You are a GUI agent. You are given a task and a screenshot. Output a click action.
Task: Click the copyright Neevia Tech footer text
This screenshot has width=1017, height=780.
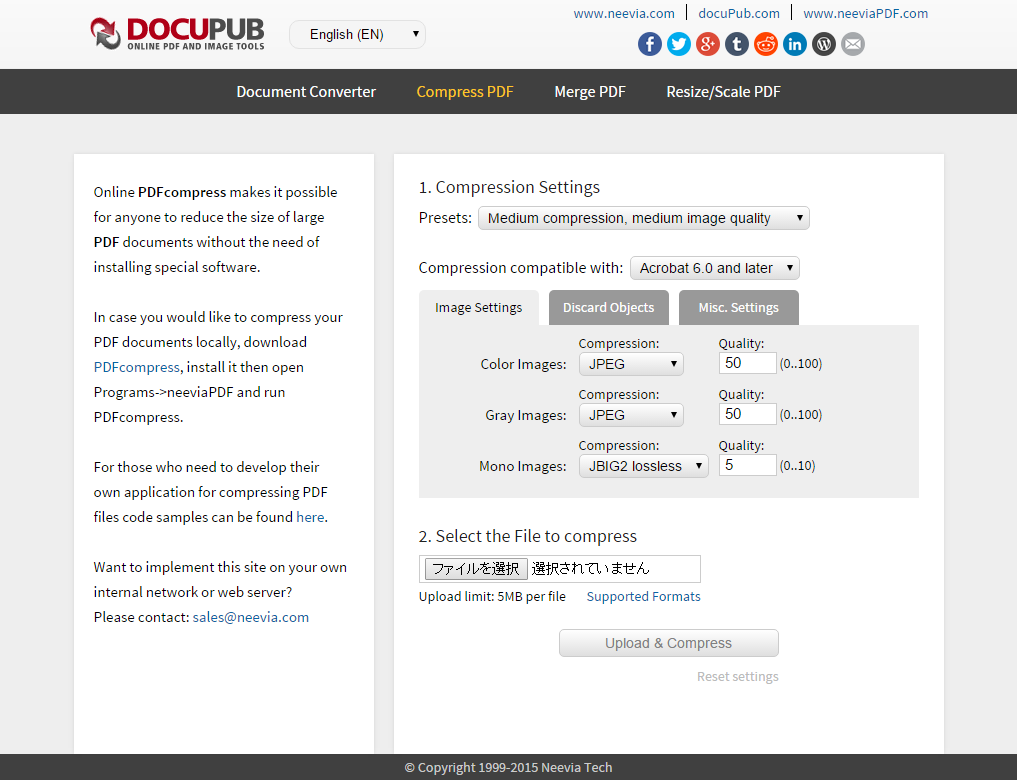(x=508, y=768)
